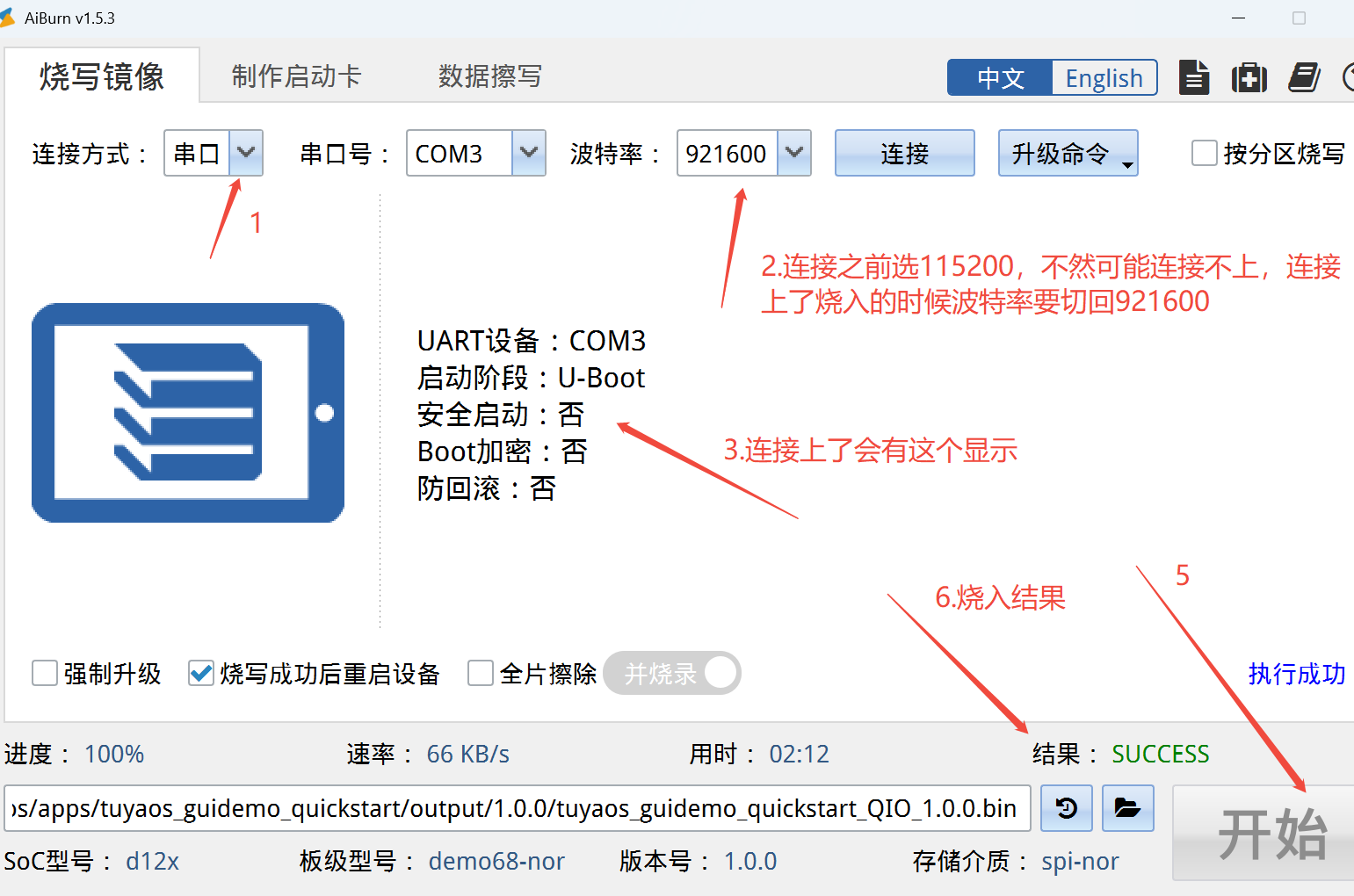The width and height of the screenshot is (1354, 896).
Task: Tick the 按分区烧写 checkbox
Action: click(1204, 153)
